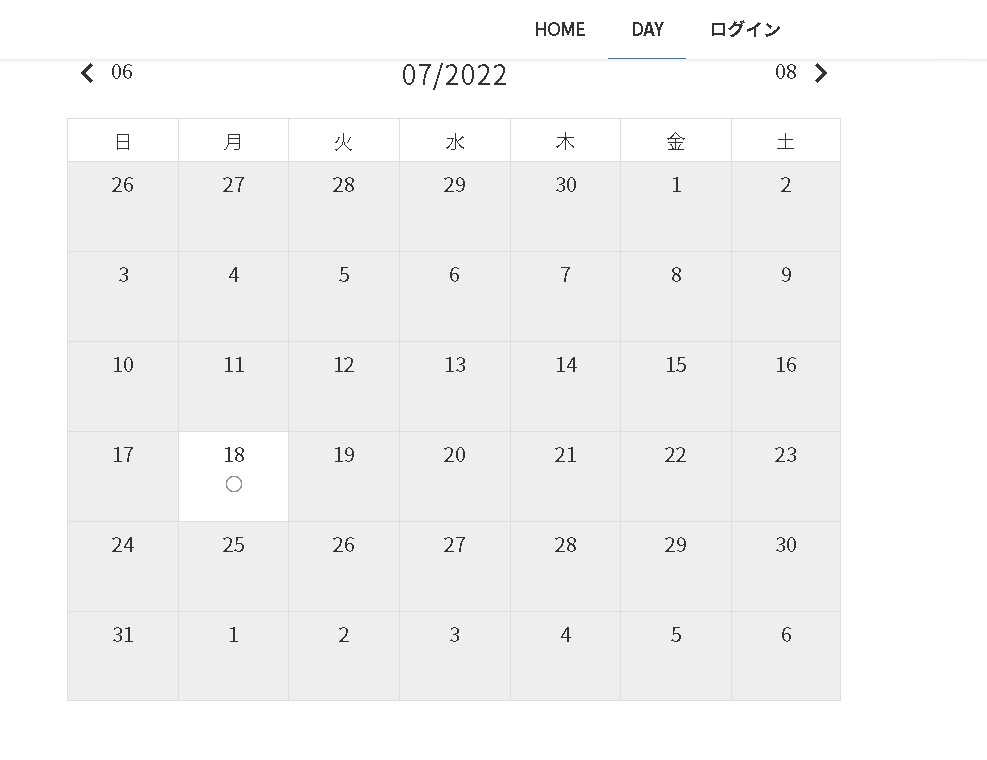Click the 07/2022 month heading
The image size is (987, 760).
click(x=454, y=75)
